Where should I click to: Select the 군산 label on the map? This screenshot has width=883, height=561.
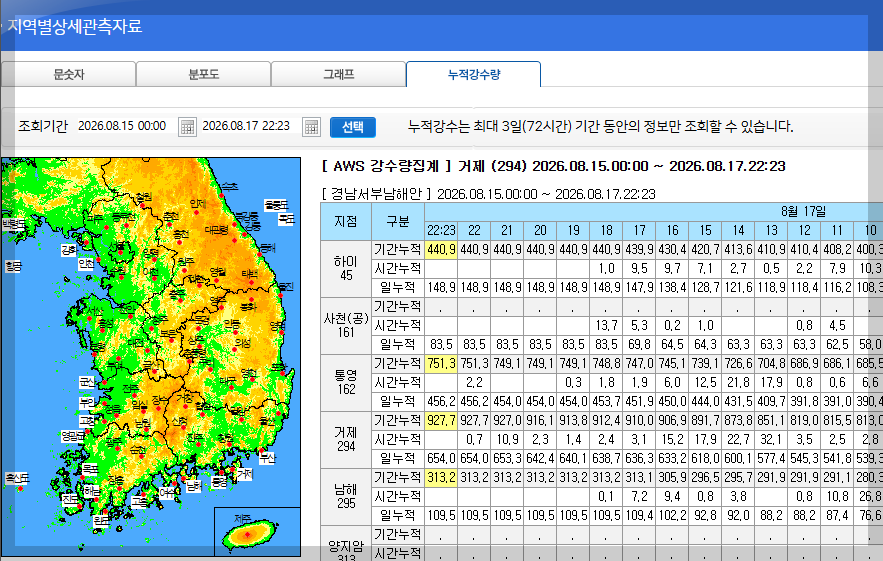[x=87, y=382]
